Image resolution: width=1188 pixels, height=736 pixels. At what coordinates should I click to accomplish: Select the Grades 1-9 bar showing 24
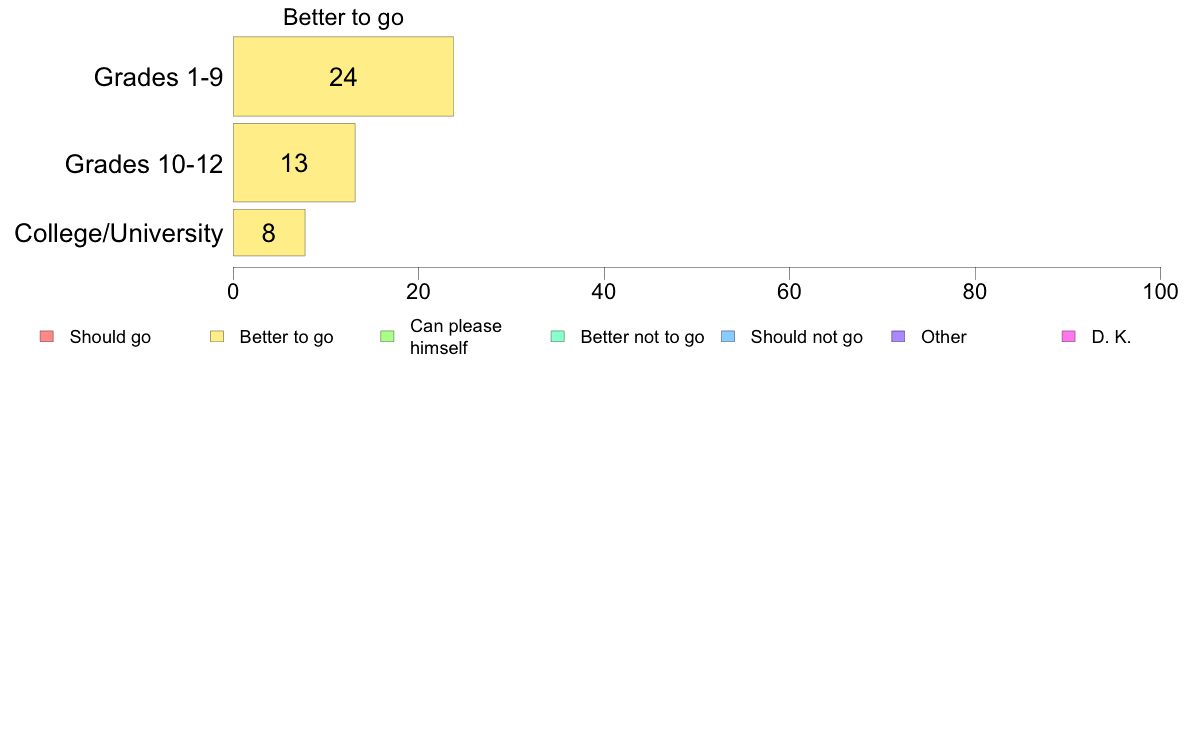coord(343,77)
